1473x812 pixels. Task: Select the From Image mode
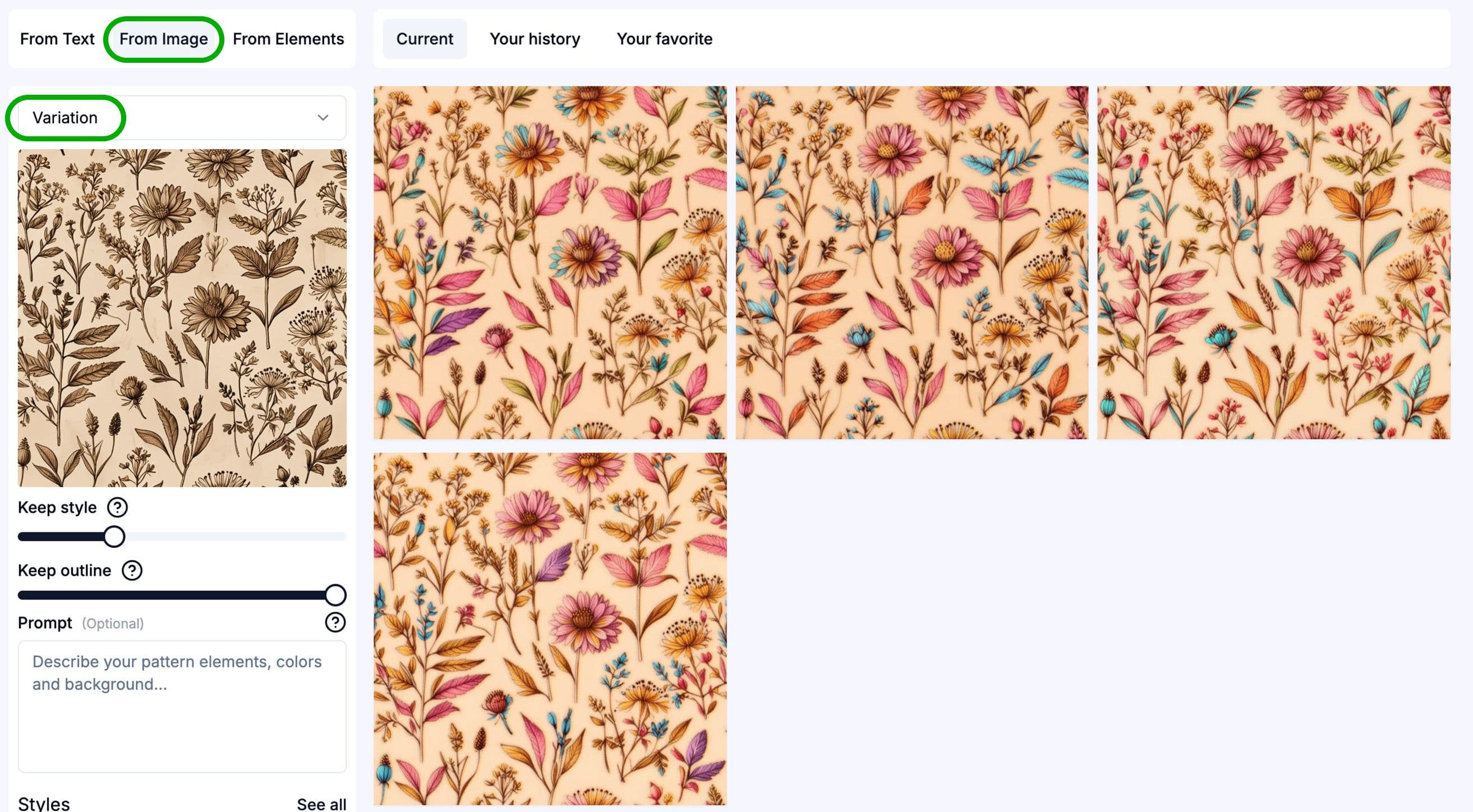163,39
